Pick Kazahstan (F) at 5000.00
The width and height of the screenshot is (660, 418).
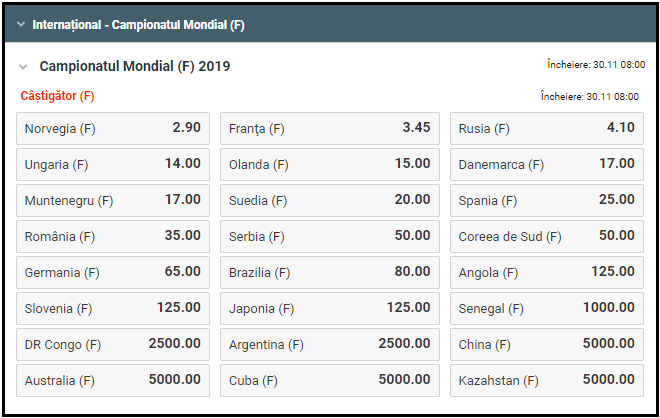[546, 380]
